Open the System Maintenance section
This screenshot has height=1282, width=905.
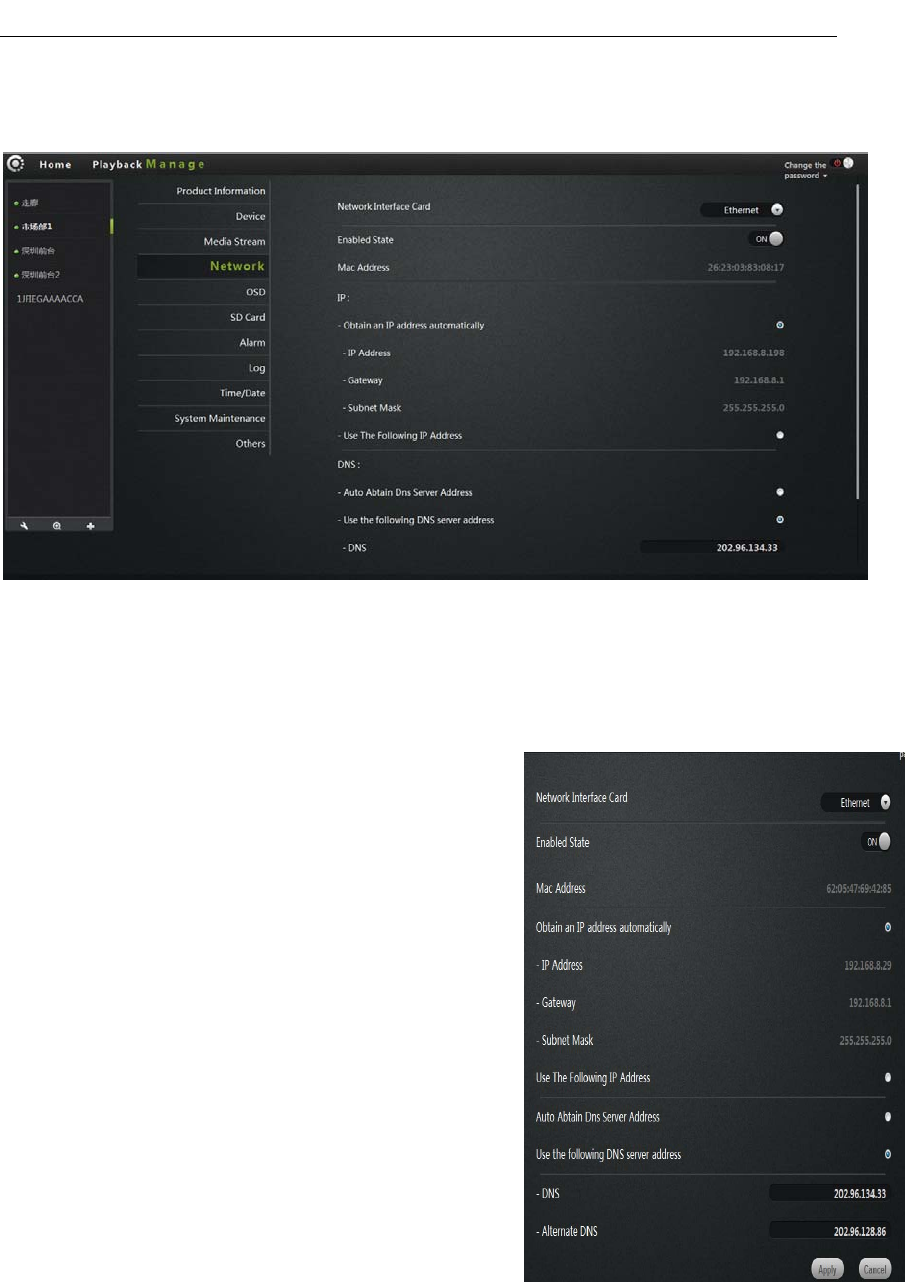click(x=219, y=418)
